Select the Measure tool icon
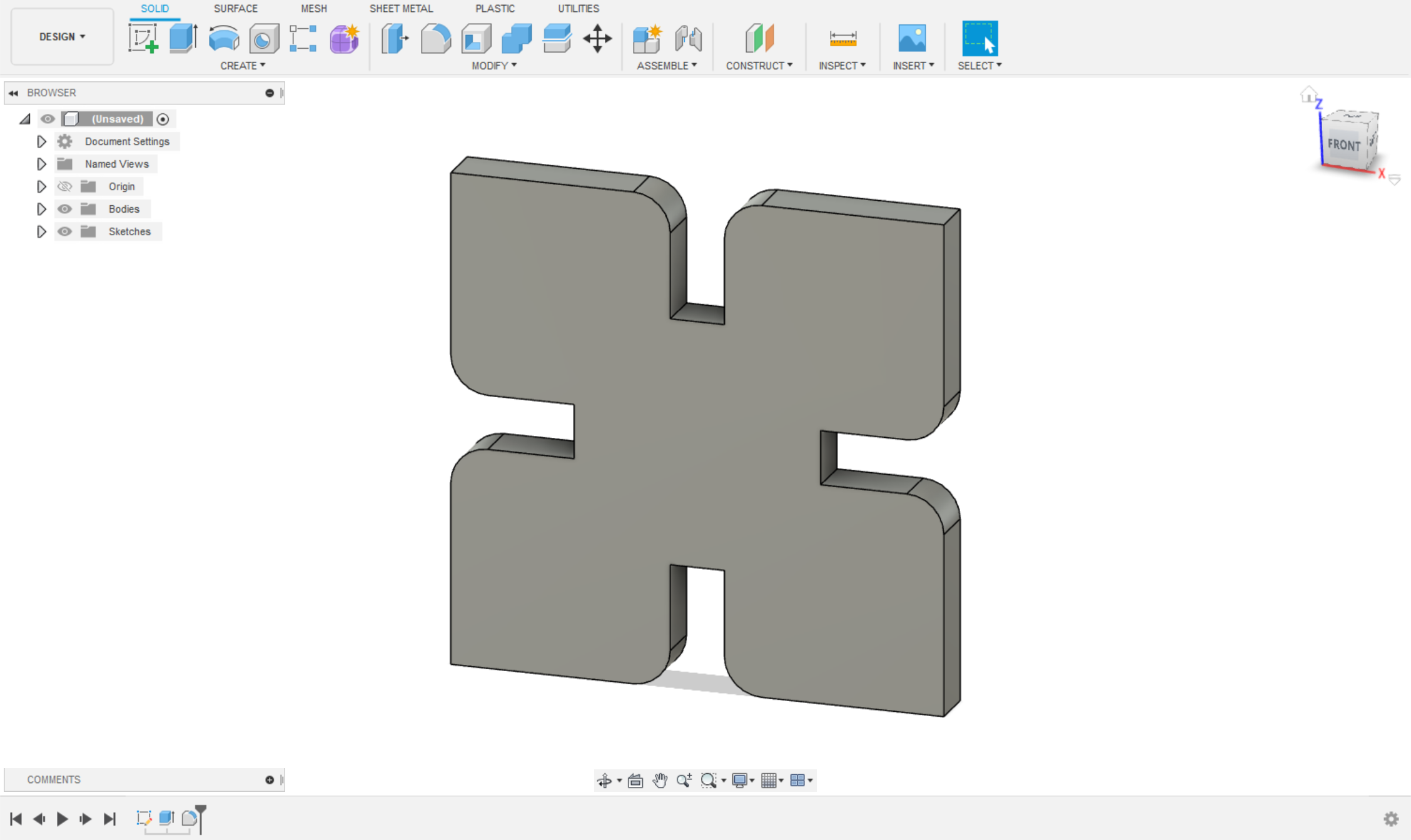 click(842, 38)
